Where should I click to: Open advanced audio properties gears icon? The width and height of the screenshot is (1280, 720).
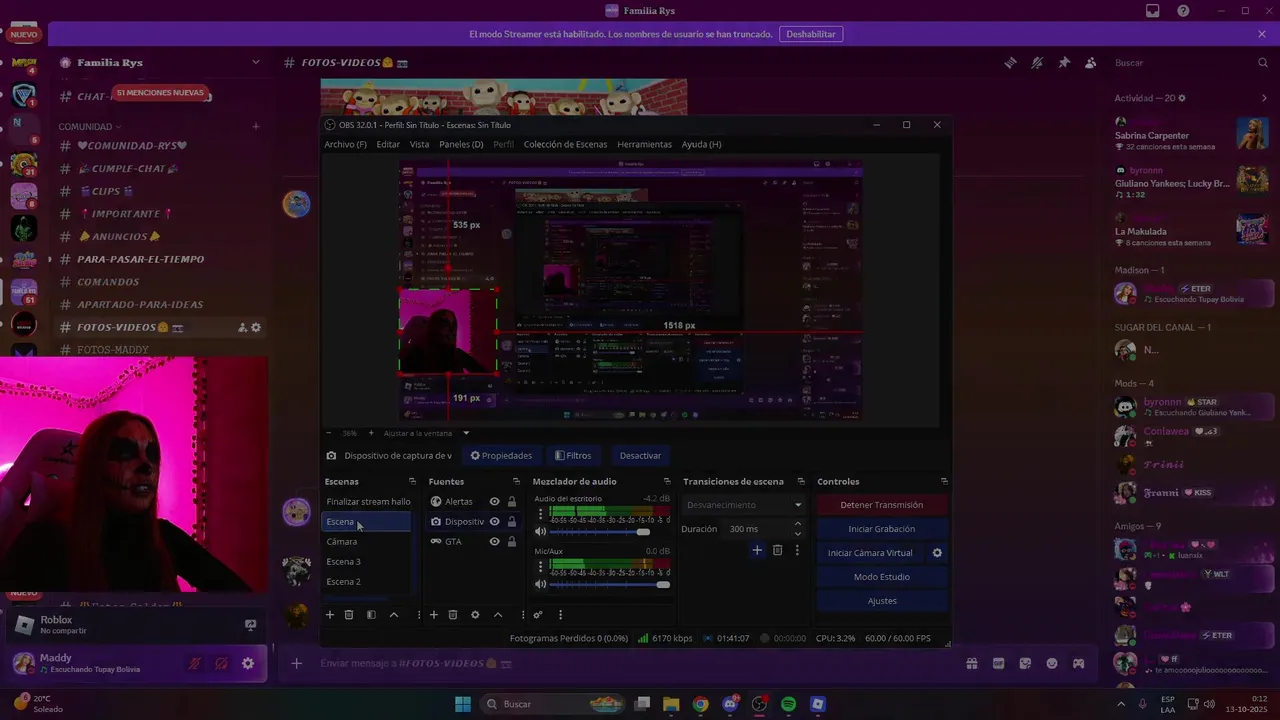tap(538, 615)
